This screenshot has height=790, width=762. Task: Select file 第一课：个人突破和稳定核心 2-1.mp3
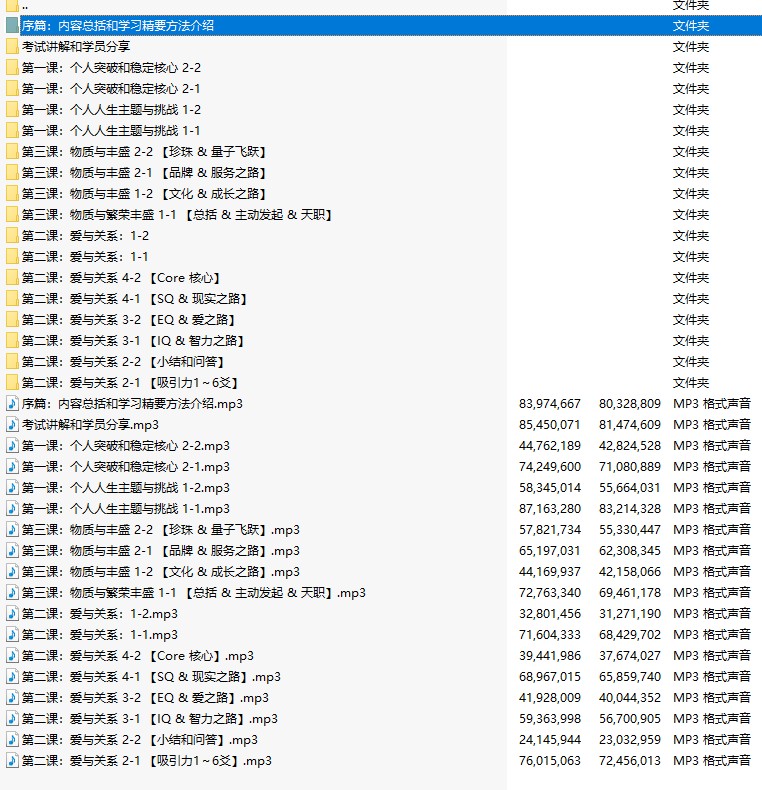(126, 467)
